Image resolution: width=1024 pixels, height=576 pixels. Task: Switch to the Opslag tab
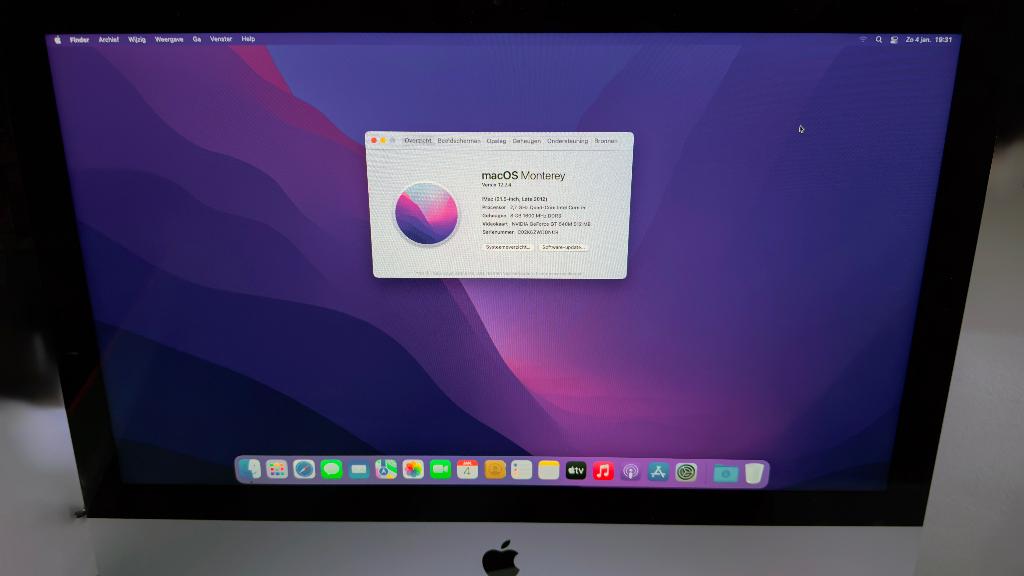point(496,140)
